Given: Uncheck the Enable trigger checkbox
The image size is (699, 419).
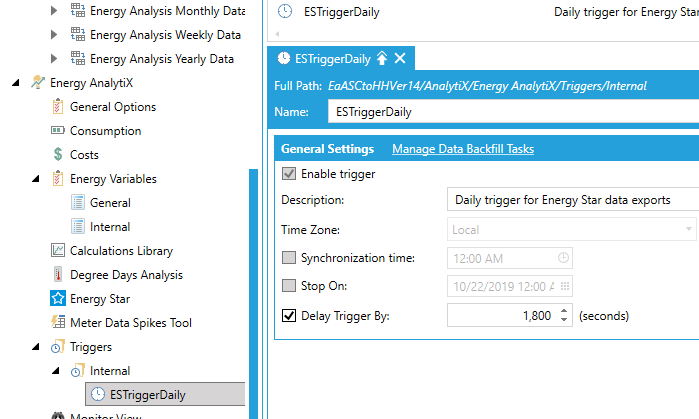Looking at the screenshot, I should pos(289,174).
